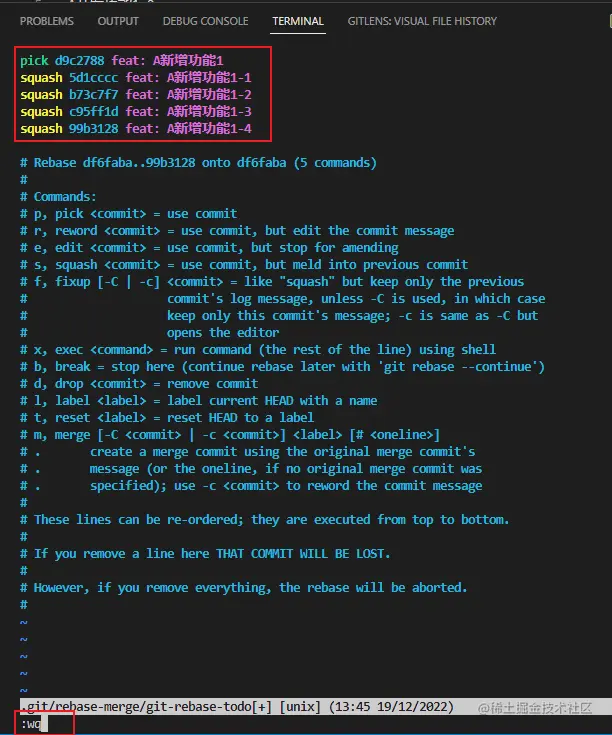The height and width of the screenshot is (735, 612).
Task: Click the pick d9c2788 commit line
Action: tap(122, 60)
